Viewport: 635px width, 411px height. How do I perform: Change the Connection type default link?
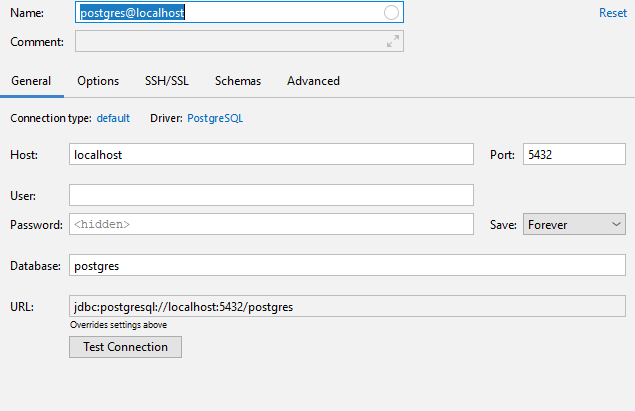[x=113, y=118]
